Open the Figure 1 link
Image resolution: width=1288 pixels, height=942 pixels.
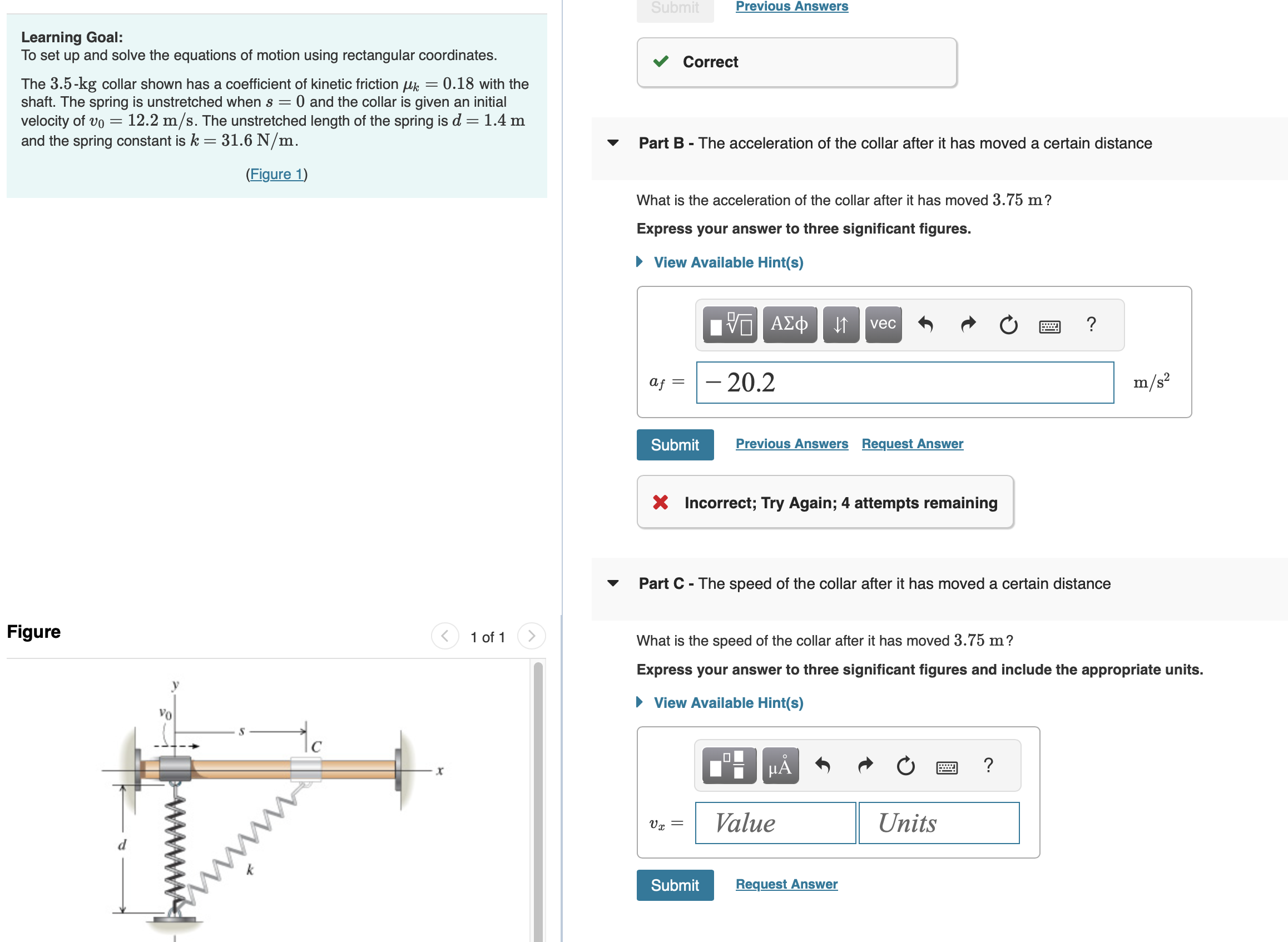276,174
